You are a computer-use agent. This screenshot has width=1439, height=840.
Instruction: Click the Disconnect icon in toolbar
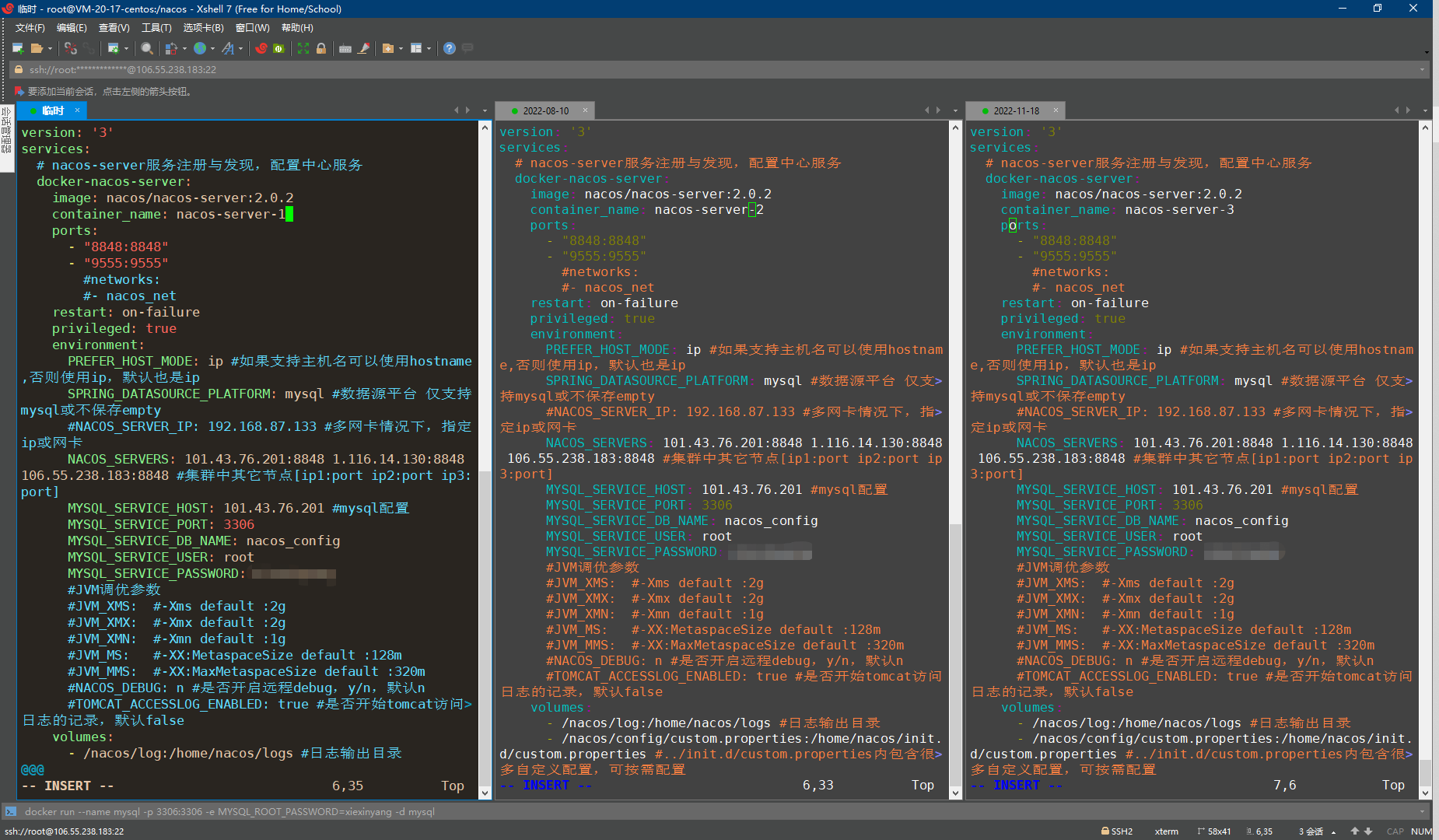(x=71, y=48)
